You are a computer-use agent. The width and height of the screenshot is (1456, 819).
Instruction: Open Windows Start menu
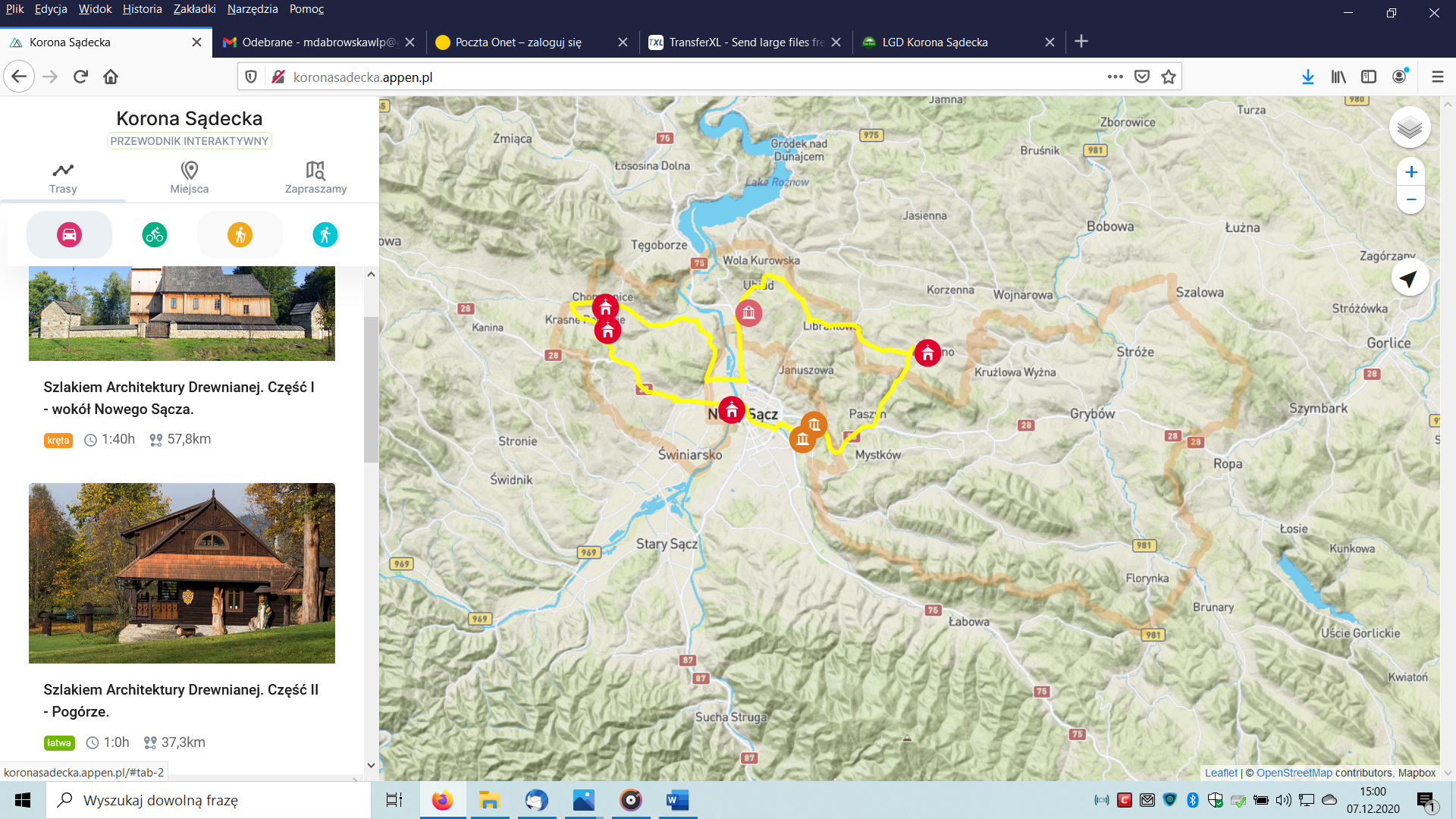click(x=23, y=800)
